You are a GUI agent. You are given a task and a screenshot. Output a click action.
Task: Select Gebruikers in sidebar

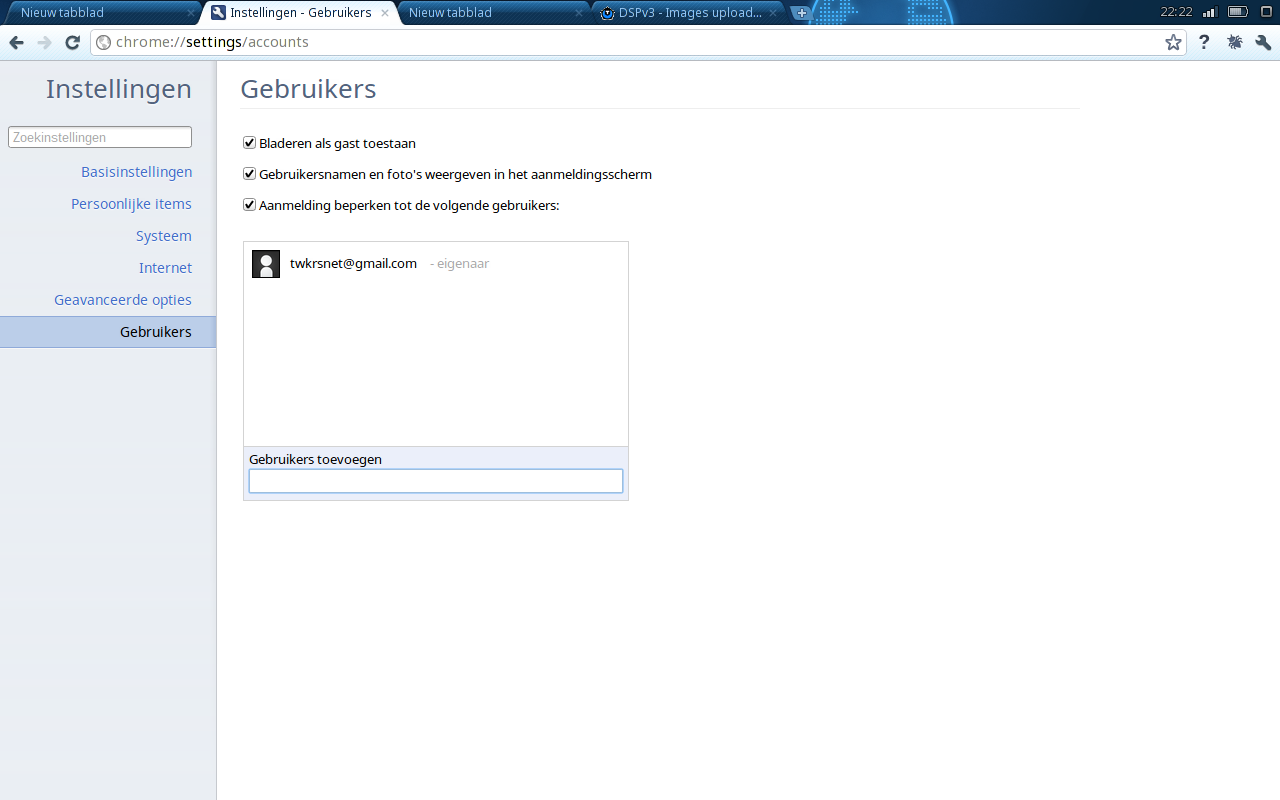pyautogui.click(x=108, y=332)
